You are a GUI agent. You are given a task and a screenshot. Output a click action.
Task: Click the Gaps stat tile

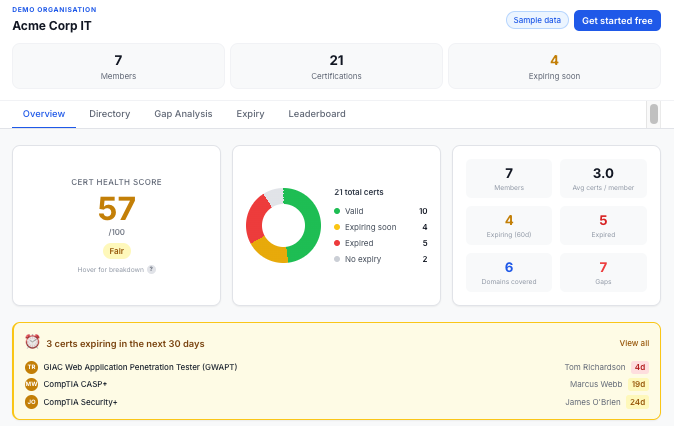pos(603,272)
